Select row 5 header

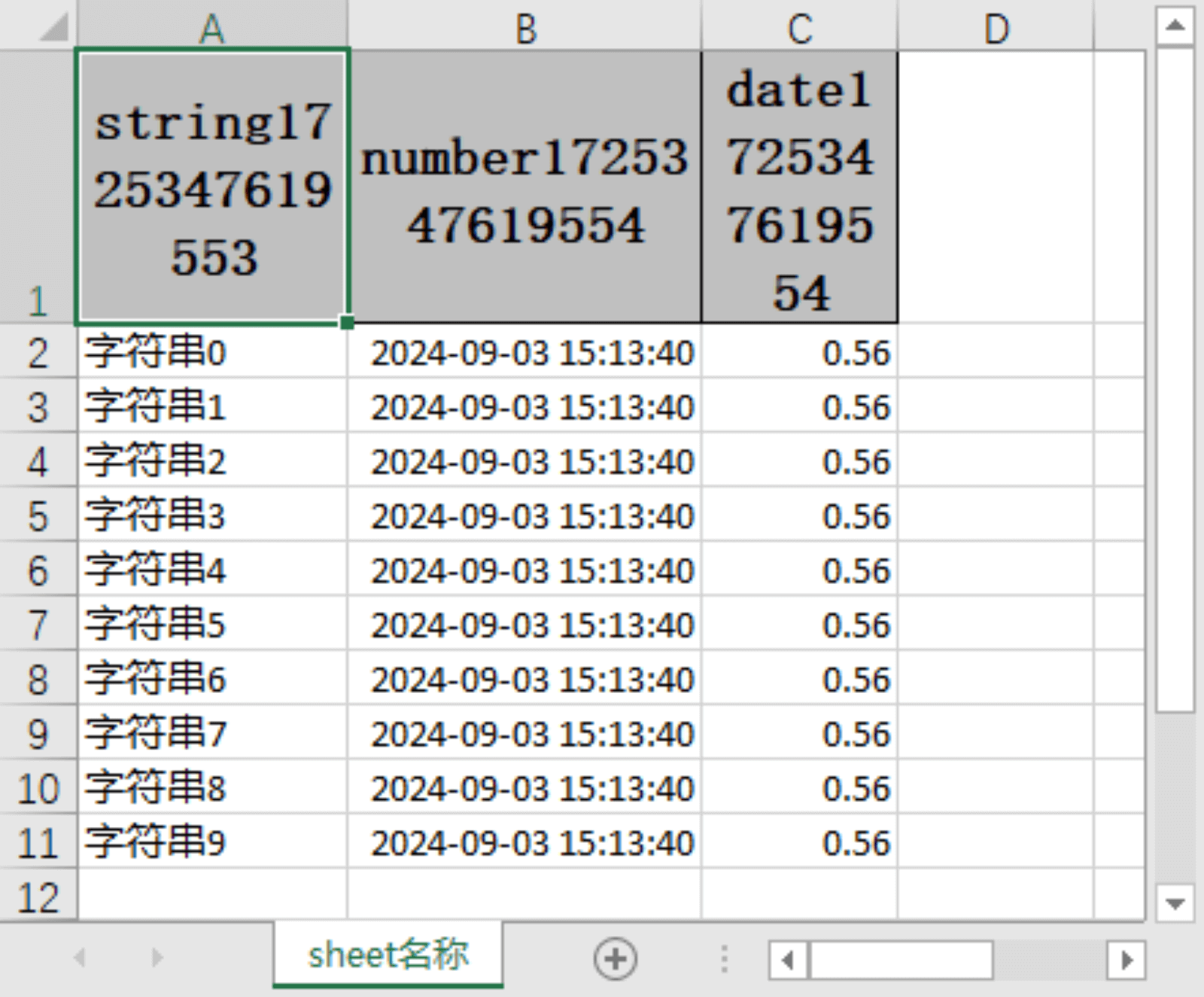point(38,517)
